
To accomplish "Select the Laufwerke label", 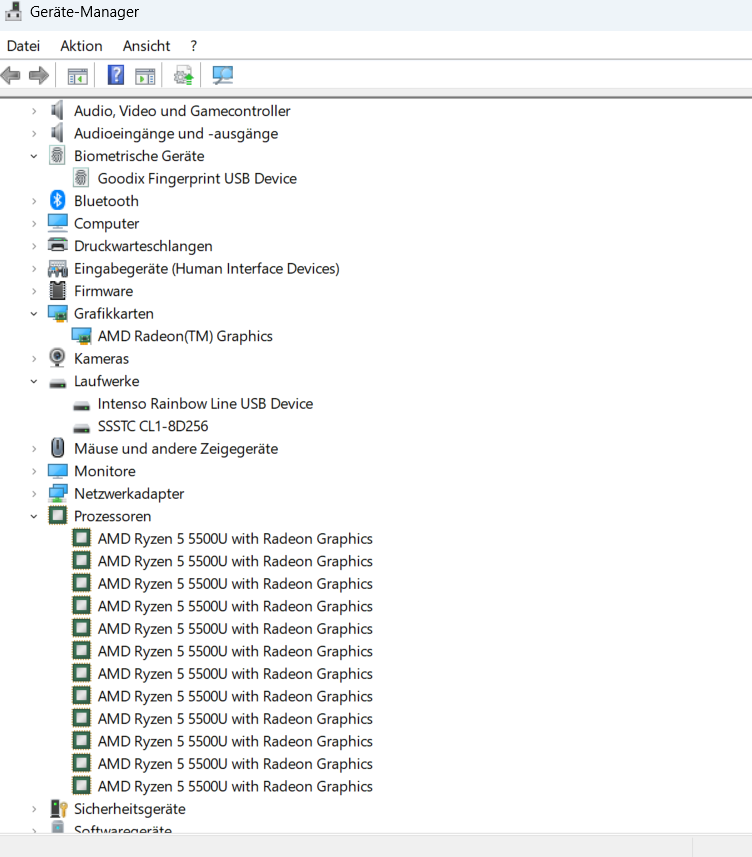I will click(107, 381).
